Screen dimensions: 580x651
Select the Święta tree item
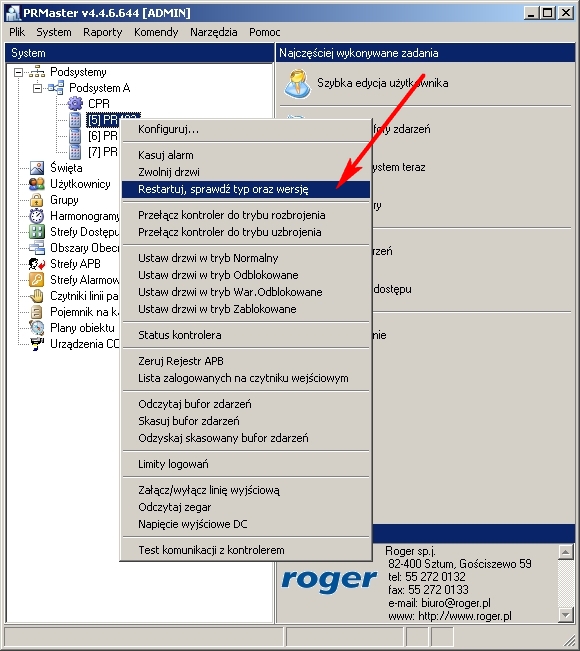[66, 168]
